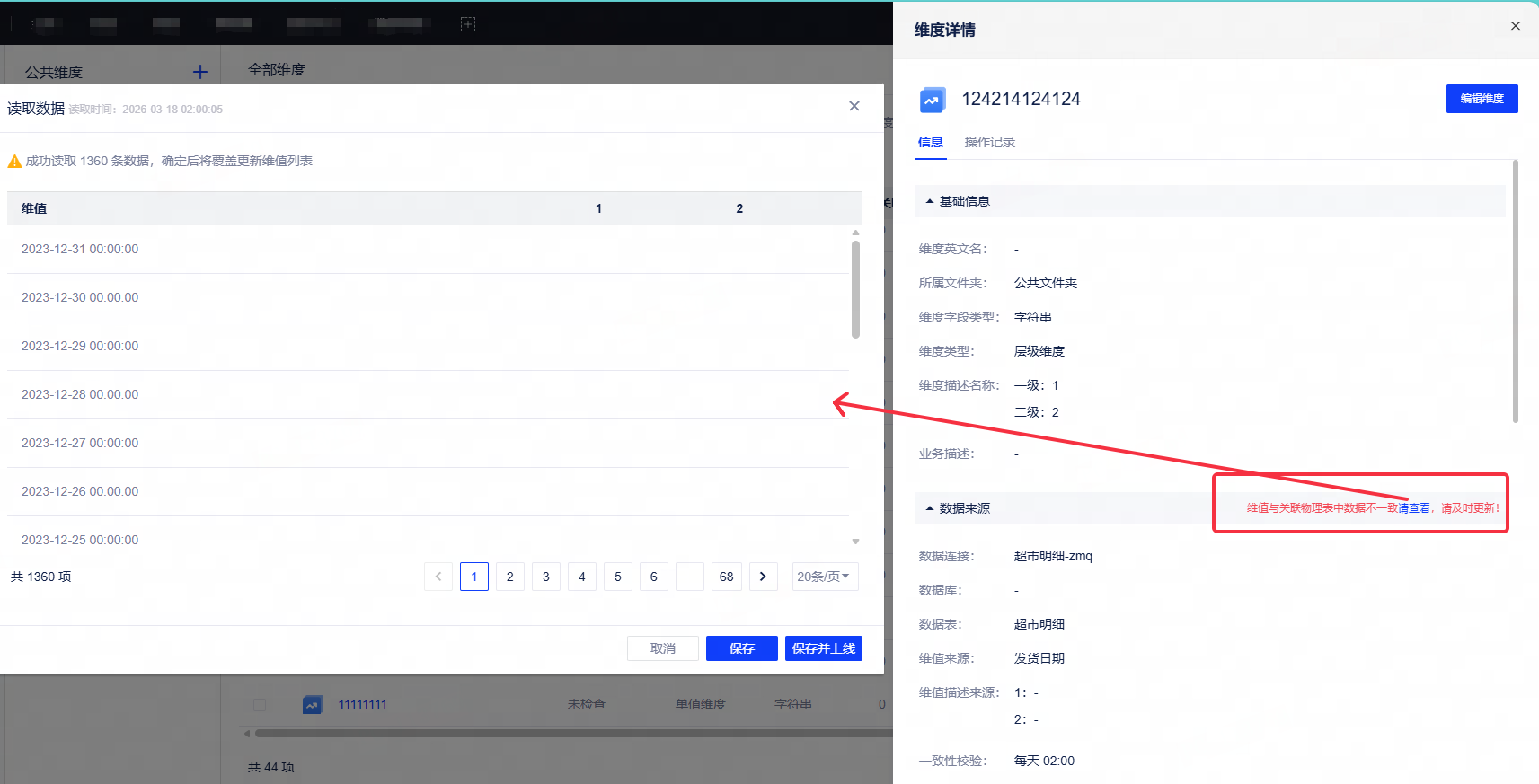Collapse the 数据来源 section
Image resolution: width=1539 pixels, height=784 pixels.
pyautogui.click(x=930, y=508)
